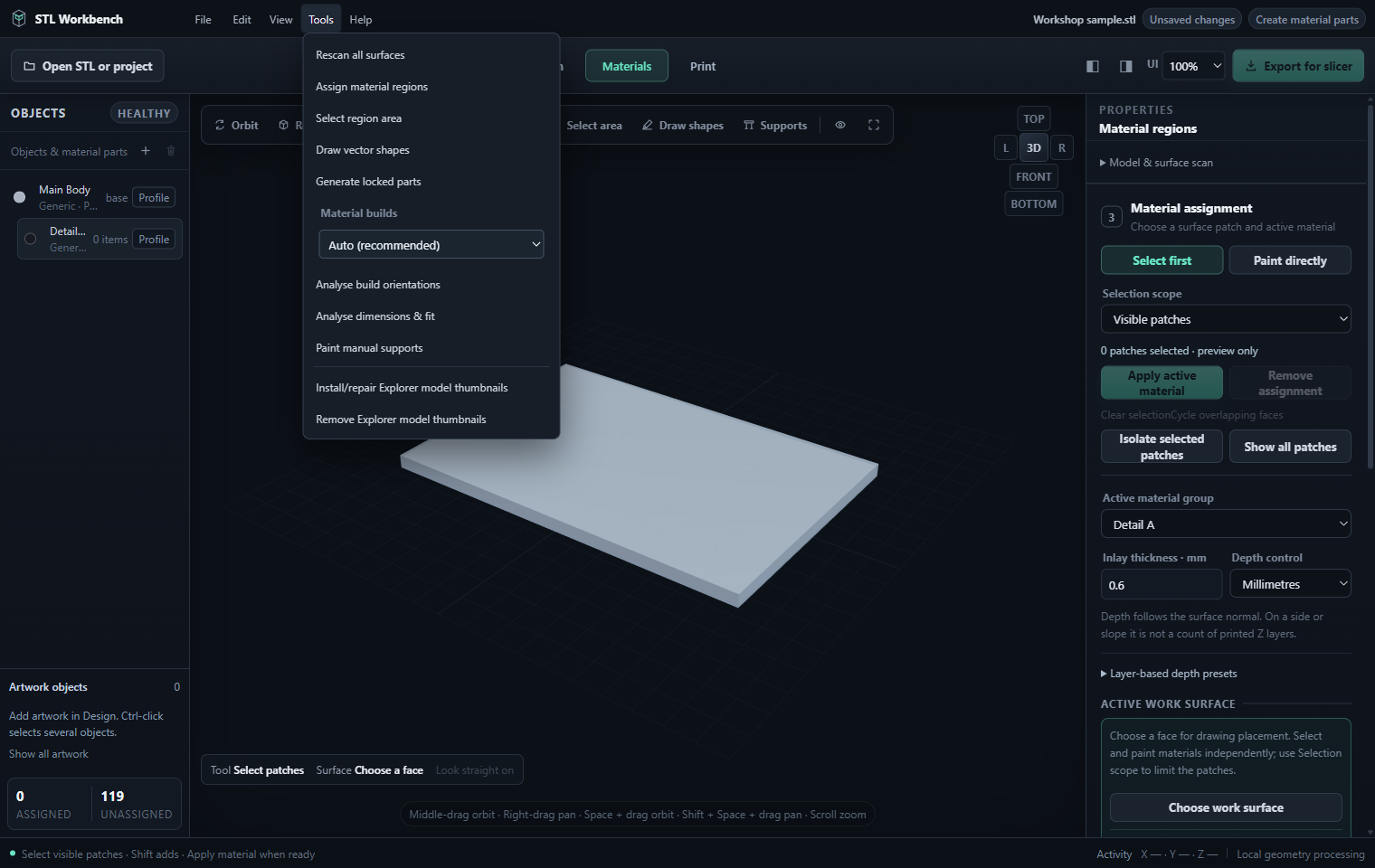Switch to TOP view
This screenshot has height=868, width=1375.
[1034, 118]
